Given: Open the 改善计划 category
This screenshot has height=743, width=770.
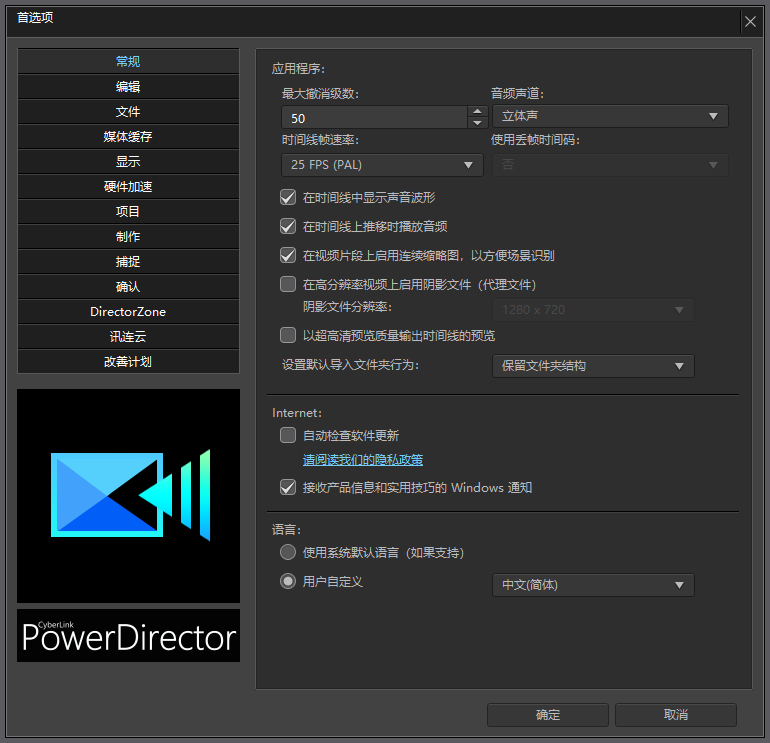Looking at the screenshot, I should click(128, 362).
